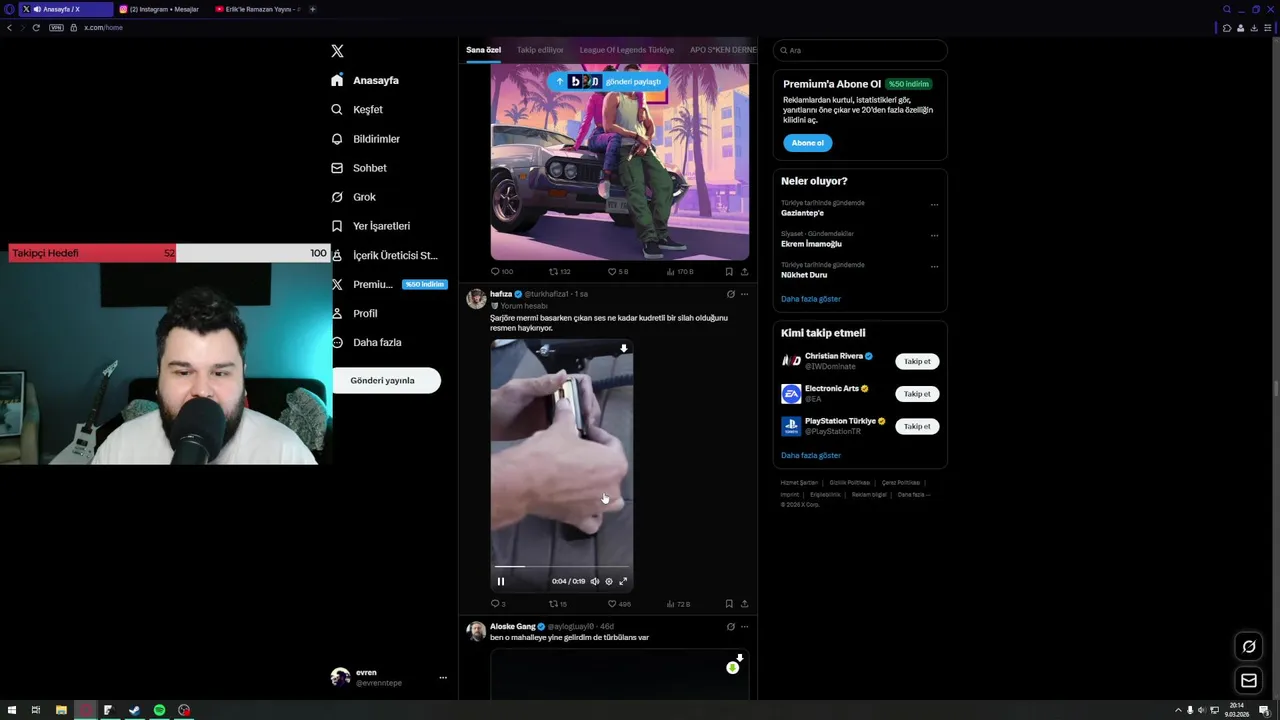This screenshot has width=1280, height=720.
Task: Click Daha fazla göster under Kimi takip etmeli
Action: click(x=811, y=455)
